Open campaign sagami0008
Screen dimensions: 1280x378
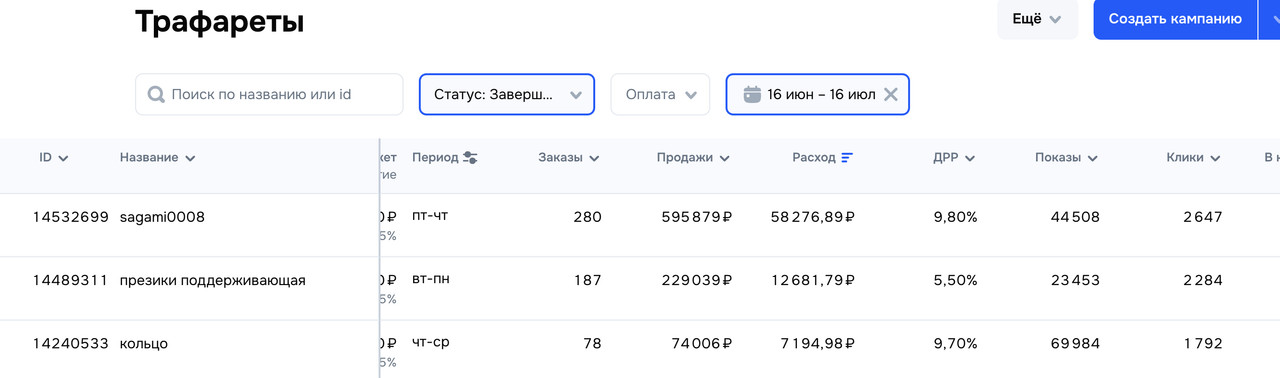162,217
